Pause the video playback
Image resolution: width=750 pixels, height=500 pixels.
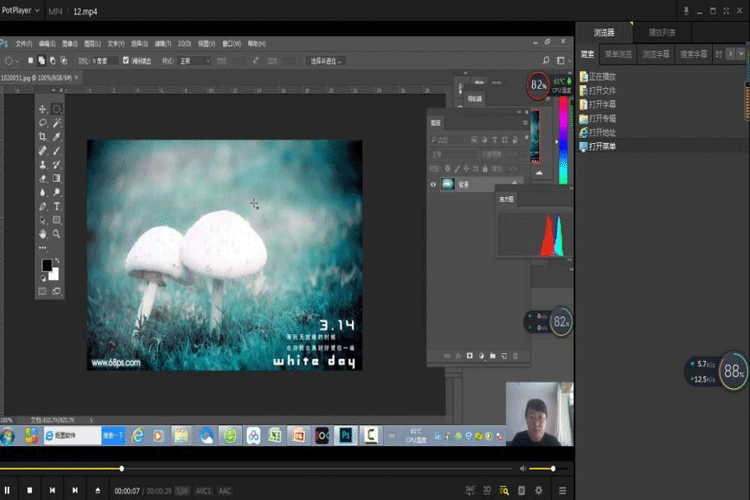coord(9,490)
